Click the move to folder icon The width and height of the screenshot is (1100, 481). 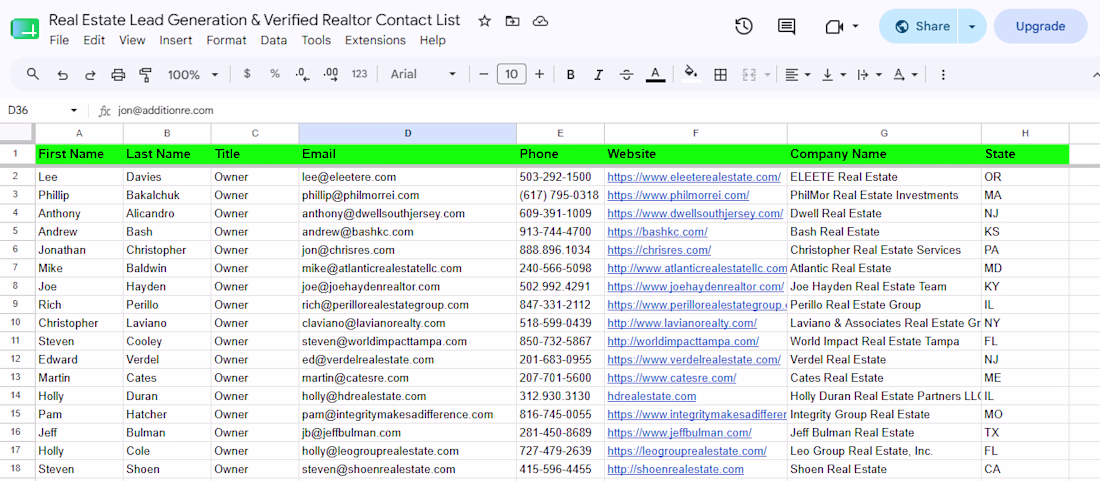pyautogui.click(x=513, y=21)
